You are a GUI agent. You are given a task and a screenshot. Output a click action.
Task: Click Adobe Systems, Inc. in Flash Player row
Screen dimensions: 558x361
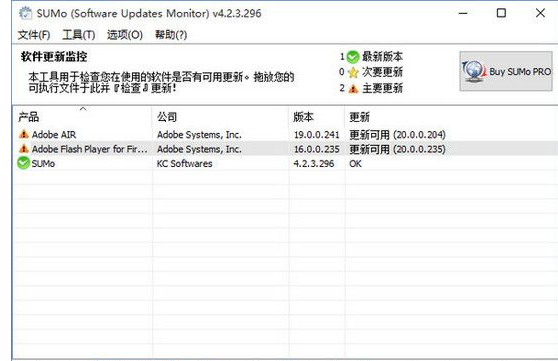pos(199,149)
